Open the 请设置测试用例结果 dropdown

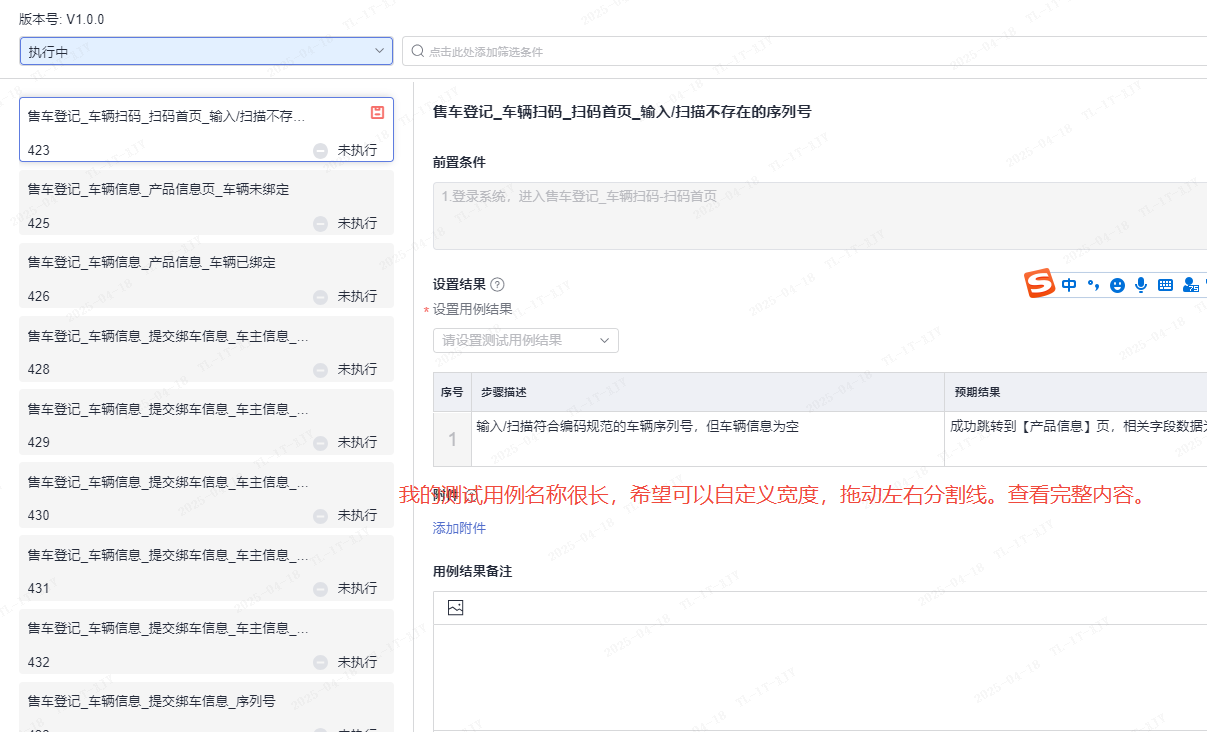click(526, 340)
